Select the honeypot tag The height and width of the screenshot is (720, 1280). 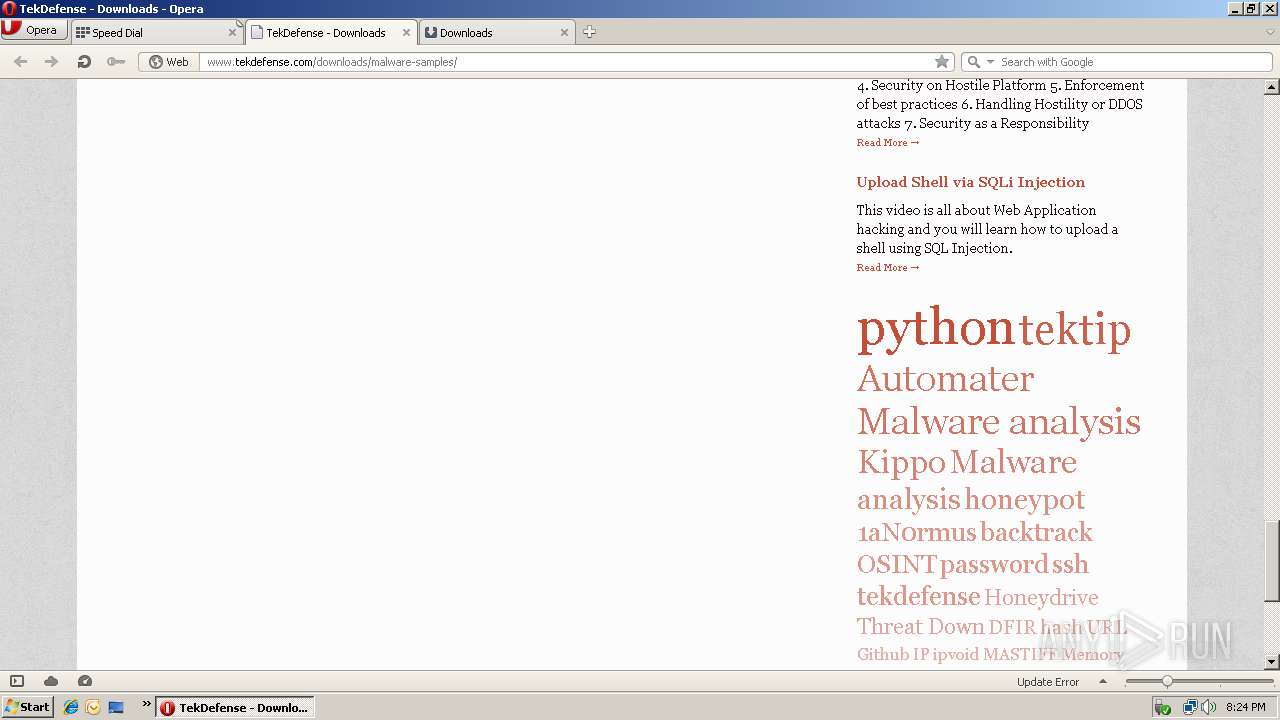click(1025, 500)
